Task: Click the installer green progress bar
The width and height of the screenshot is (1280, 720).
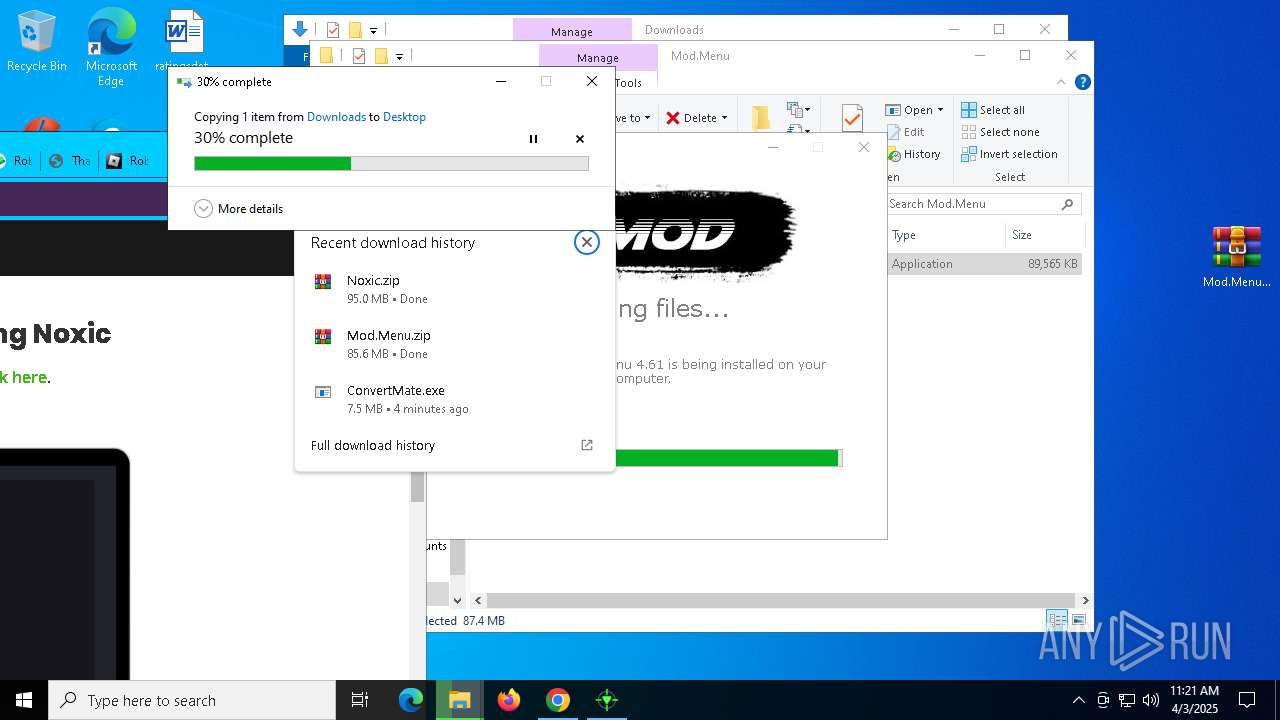Action: (729, 458)
